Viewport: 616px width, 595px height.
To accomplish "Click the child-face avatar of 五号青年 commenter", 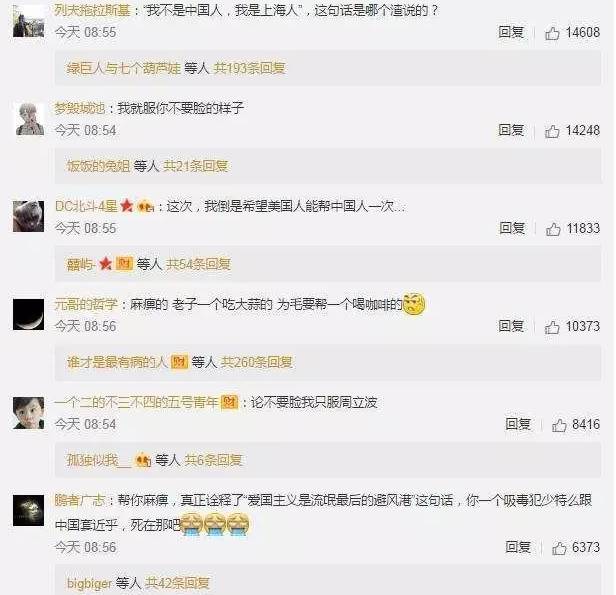I will (28, 413).
